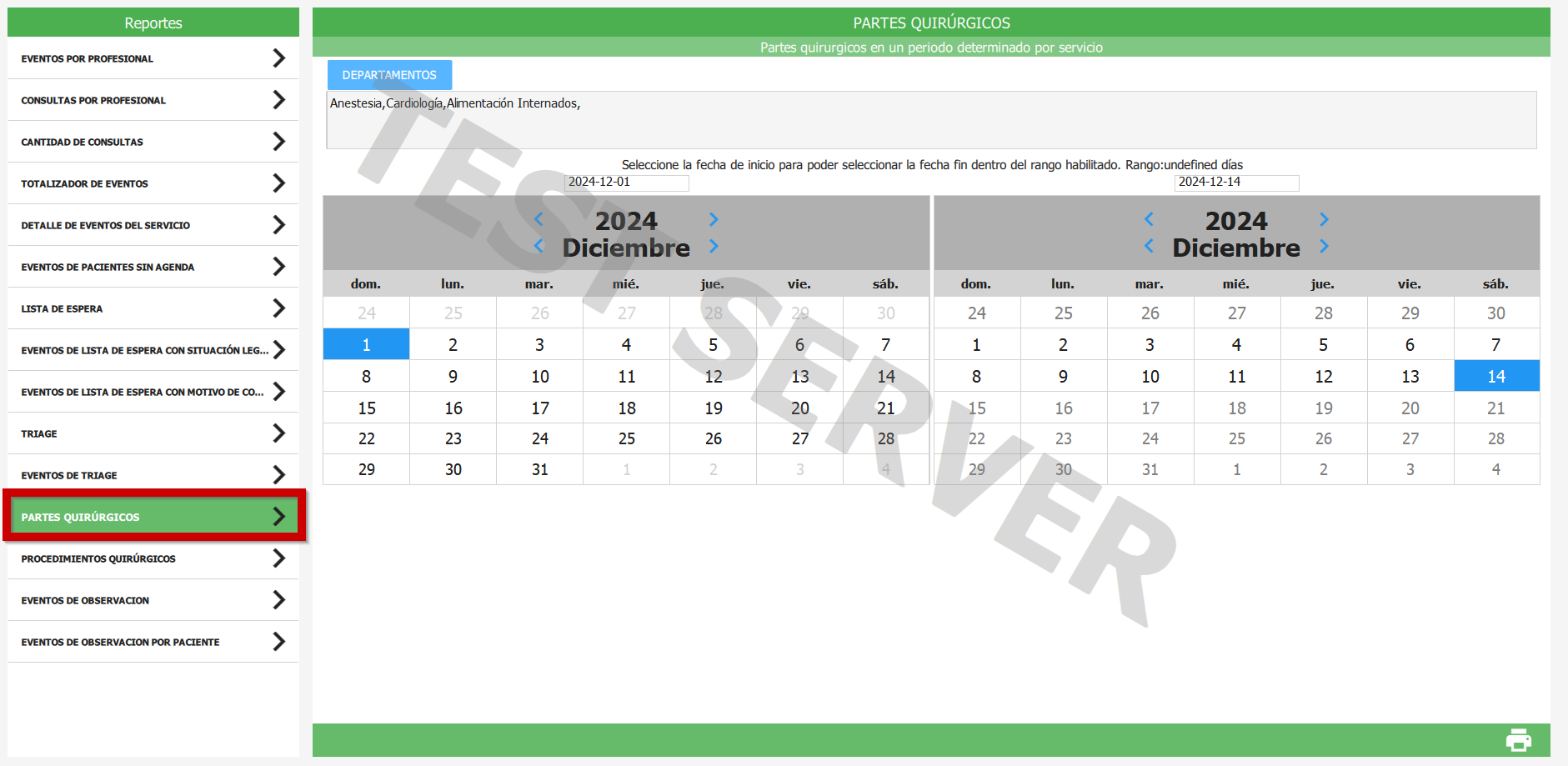The image size is (1568, 766).
Task: Advance to next year in left calendar
Action: 714,219
